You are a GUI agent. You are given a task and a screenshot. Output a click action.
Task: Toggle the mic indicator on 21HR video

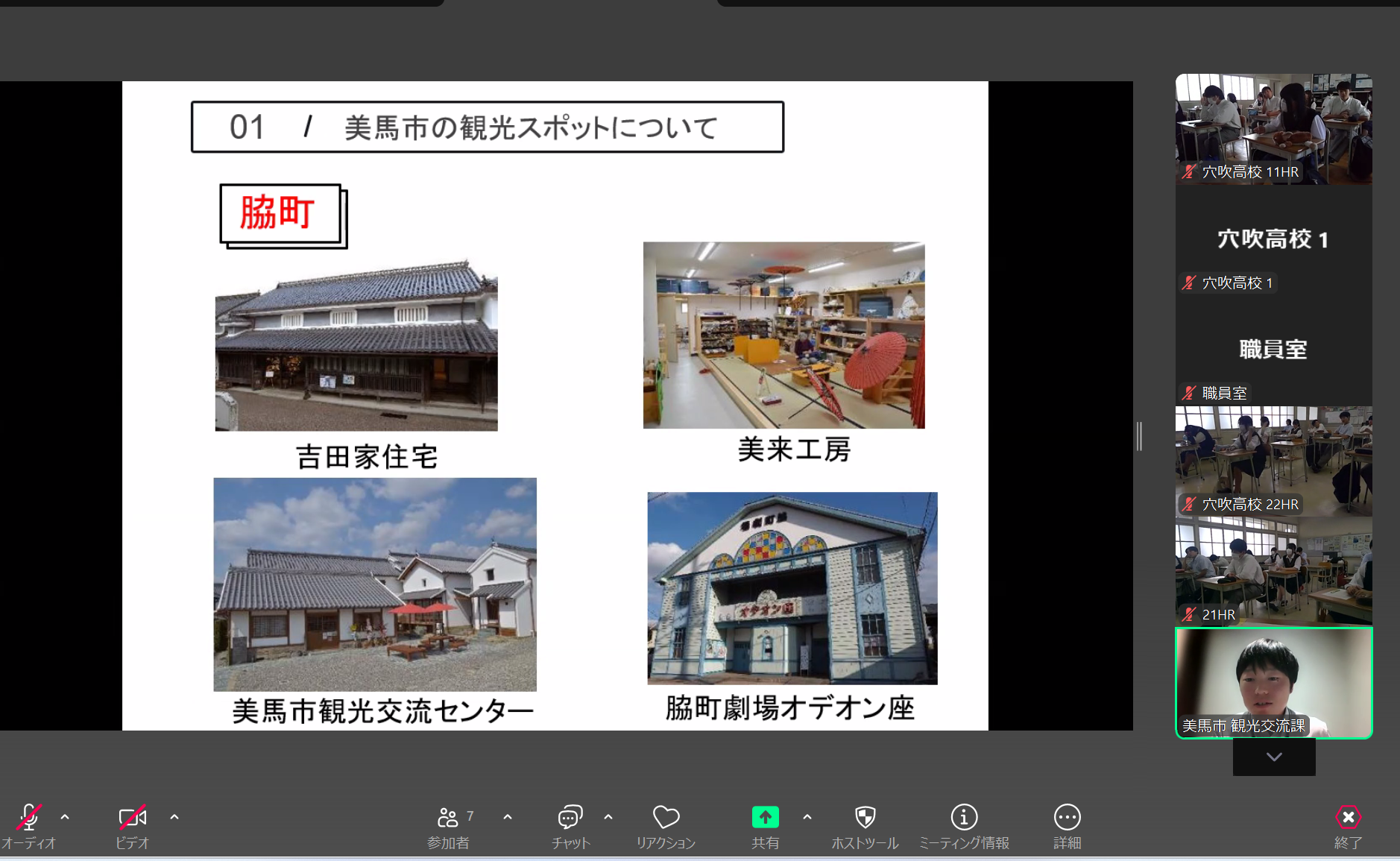[x=1188, y=614]
